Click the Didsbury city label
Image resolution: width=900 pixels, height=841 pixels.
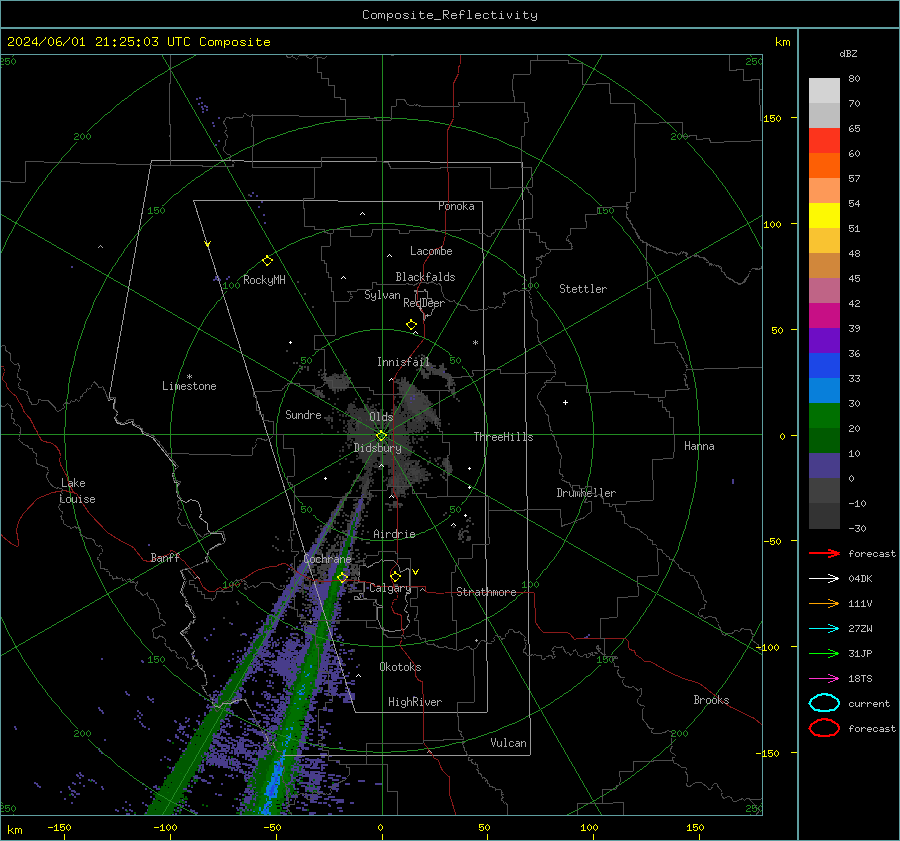coord(377,448)
